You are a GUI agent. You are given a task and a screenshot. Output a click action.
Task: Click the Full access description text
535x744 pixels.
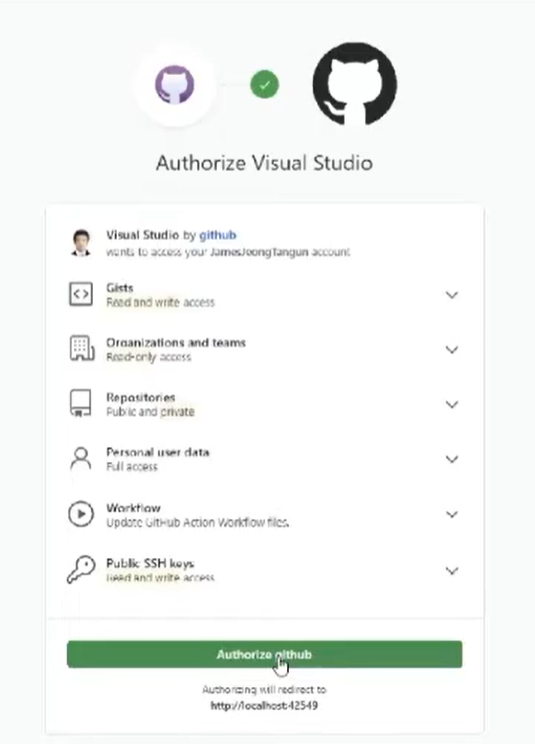[x=132, y=466]
